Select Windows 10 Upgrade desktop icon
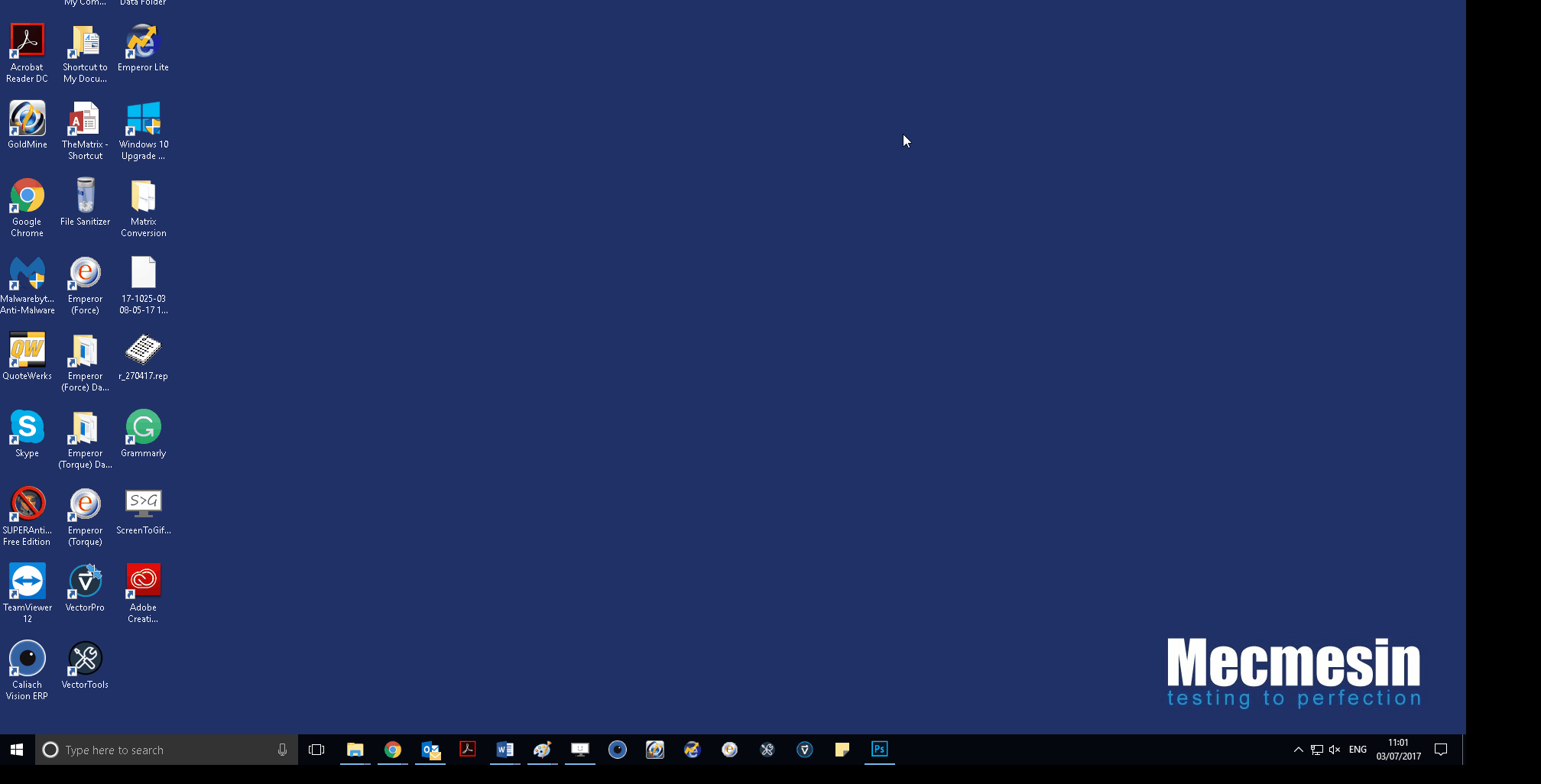This screenshot has width=1541, height=784. (x=143, y=130)
